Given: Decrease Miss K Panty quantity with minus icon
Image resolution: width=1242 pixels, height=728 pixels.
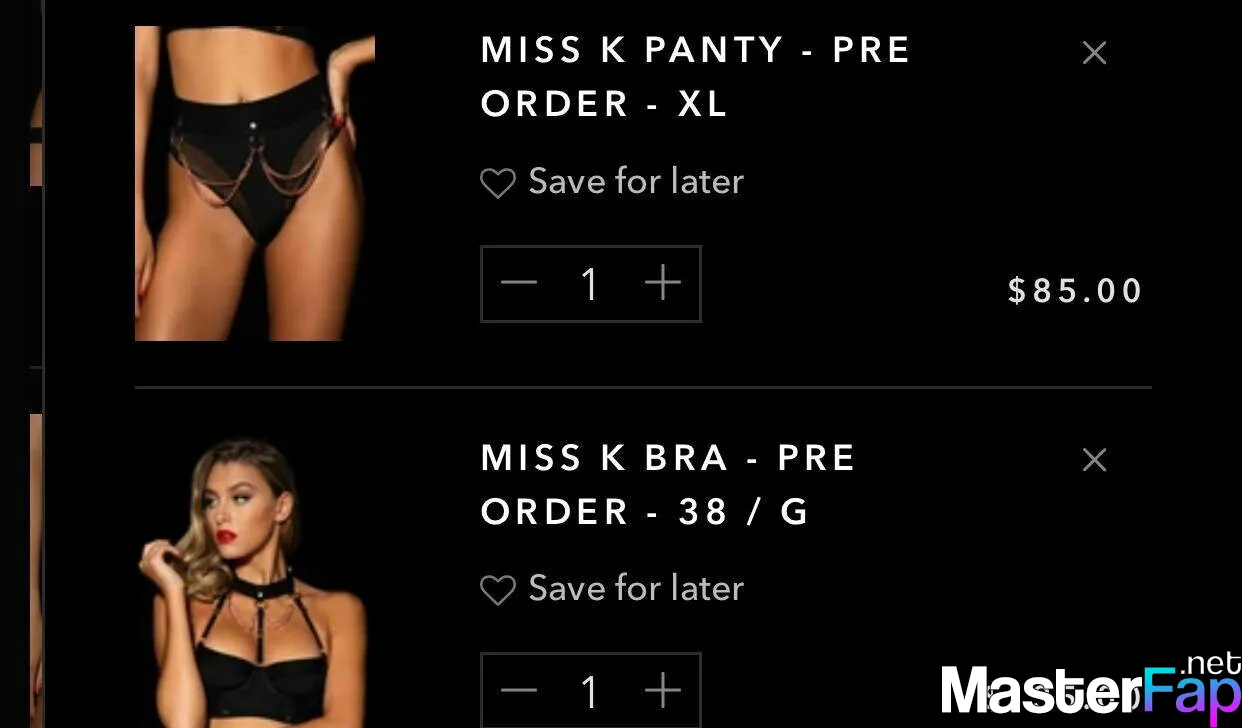Looking at the screenshot, I should tap(519, 283).
